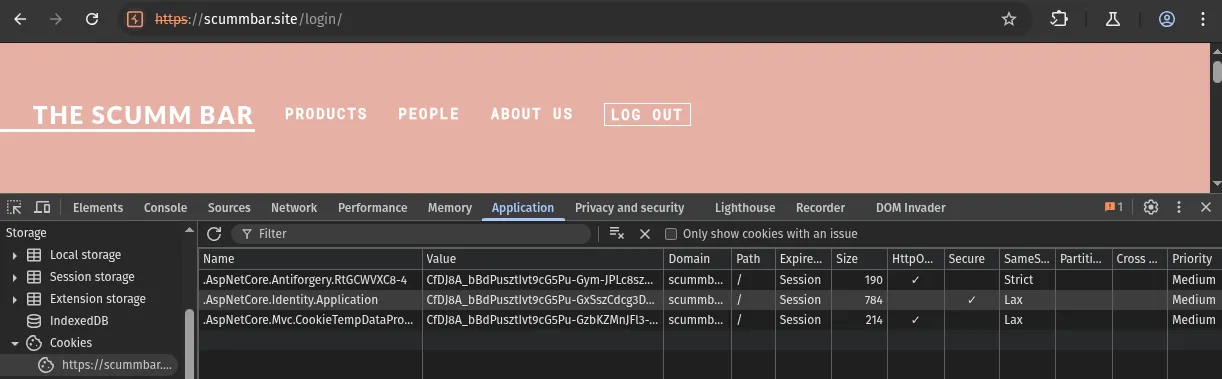Switch to the Performance tab
This screenshot has width=1222, height=379.
(x=372, y=208)
